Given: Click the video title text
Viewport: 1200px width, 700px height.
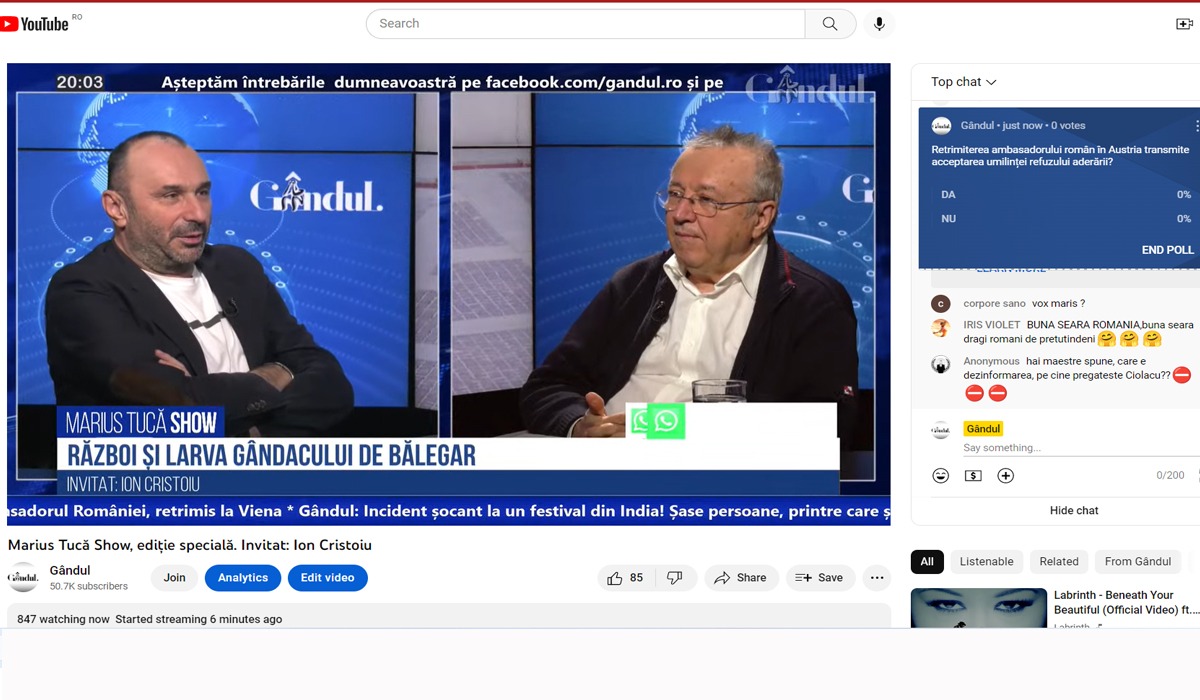Looking at the screenshot, I should pos(190,546).
